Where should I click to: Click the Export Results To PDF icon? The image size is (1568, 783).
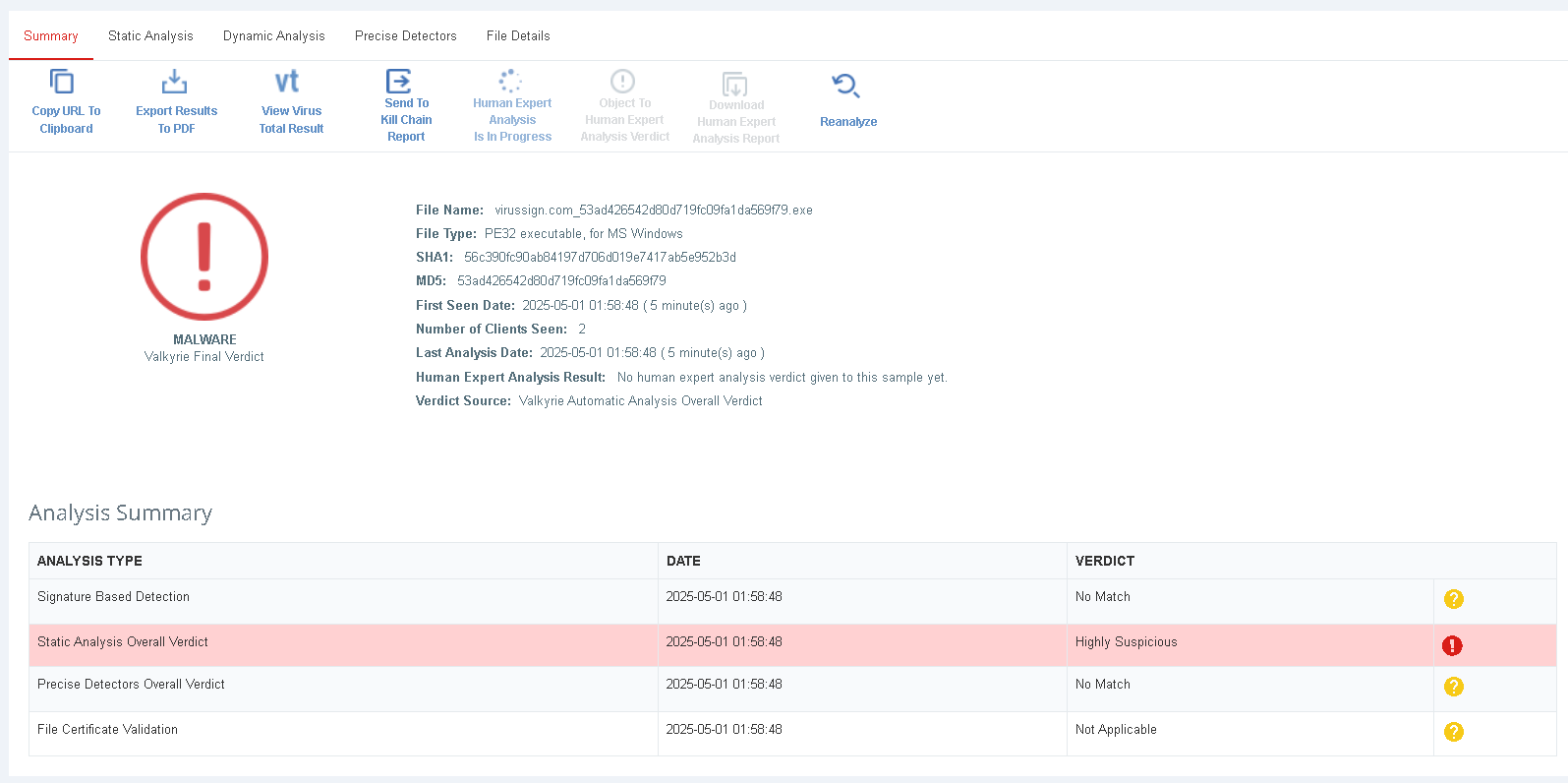174,82
